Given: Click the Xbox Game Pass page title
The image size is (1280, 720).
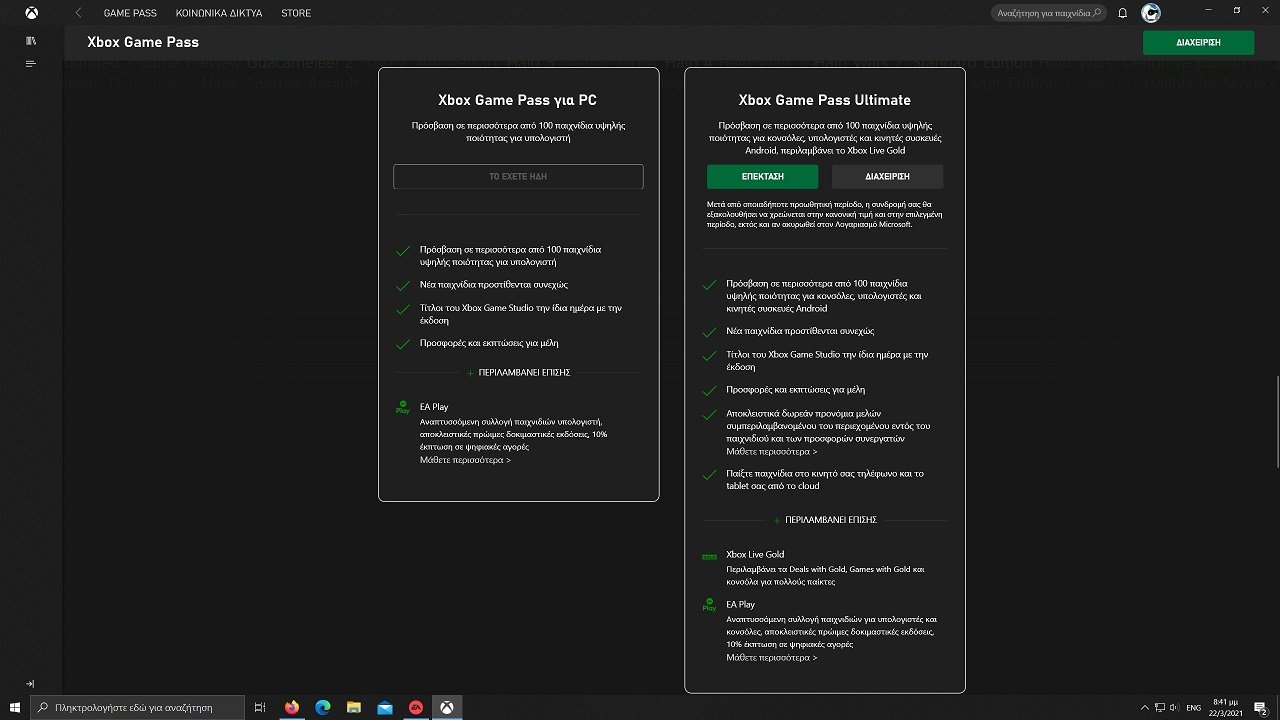Looking at the screenshot, I should 143,42.
